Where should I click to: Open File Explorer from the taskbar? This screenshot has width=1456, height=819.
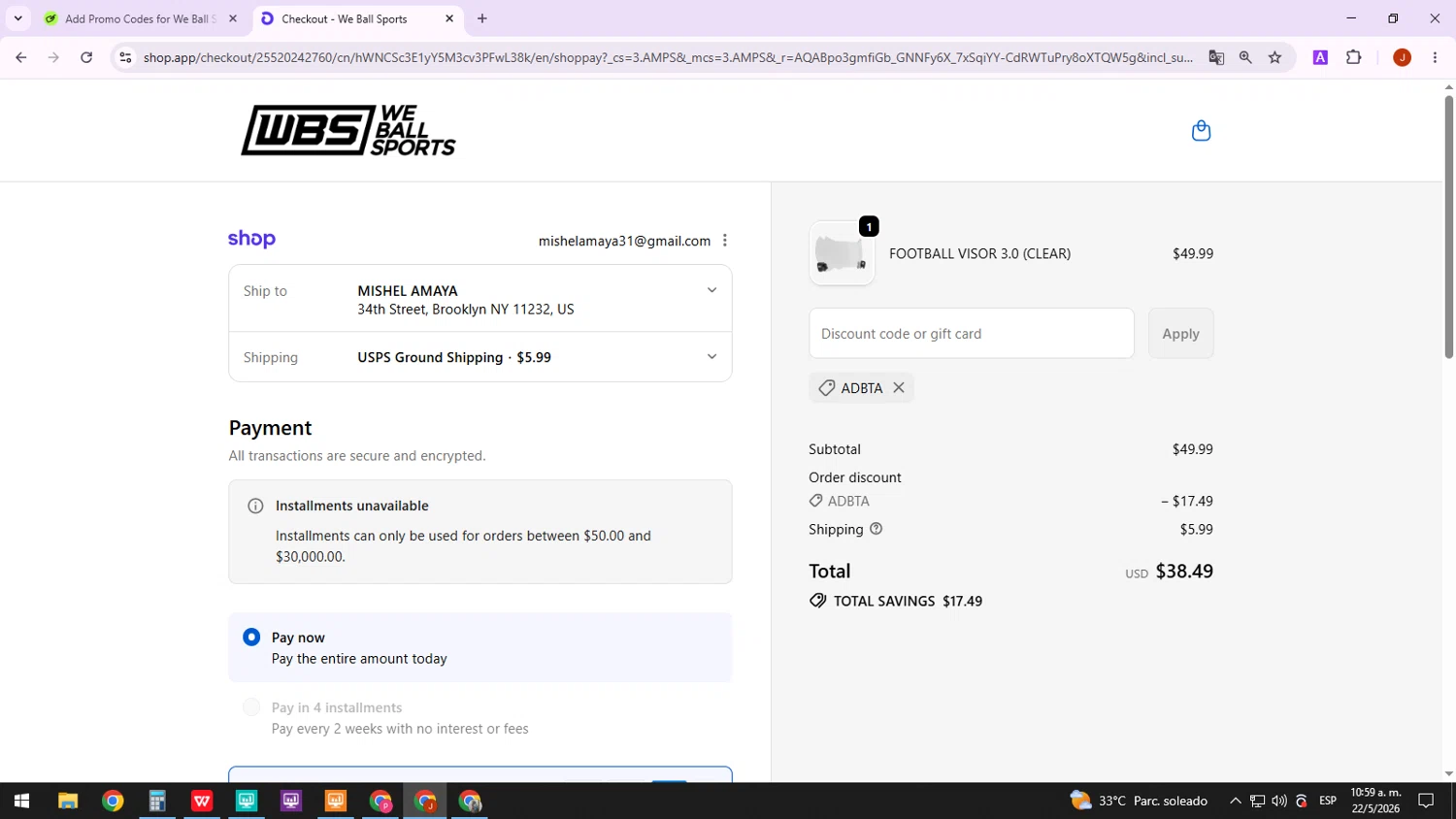click(67, 801)
